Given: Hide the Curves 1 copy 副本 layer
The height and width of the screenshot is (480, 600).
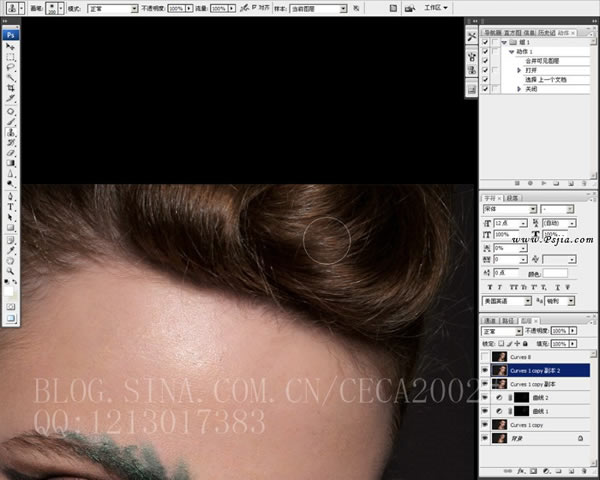Looking at the screenshot, I should pos(485,384).
